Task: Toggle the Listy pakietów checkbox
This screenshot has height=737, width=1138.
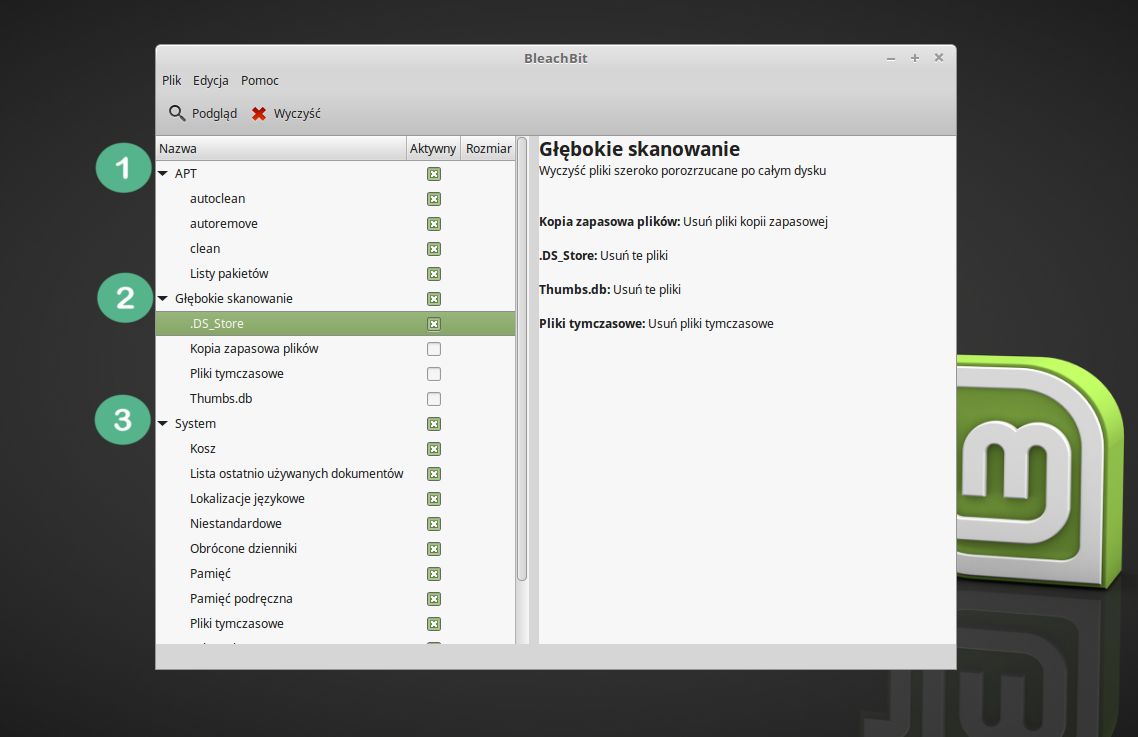Action: coord(434,274)
